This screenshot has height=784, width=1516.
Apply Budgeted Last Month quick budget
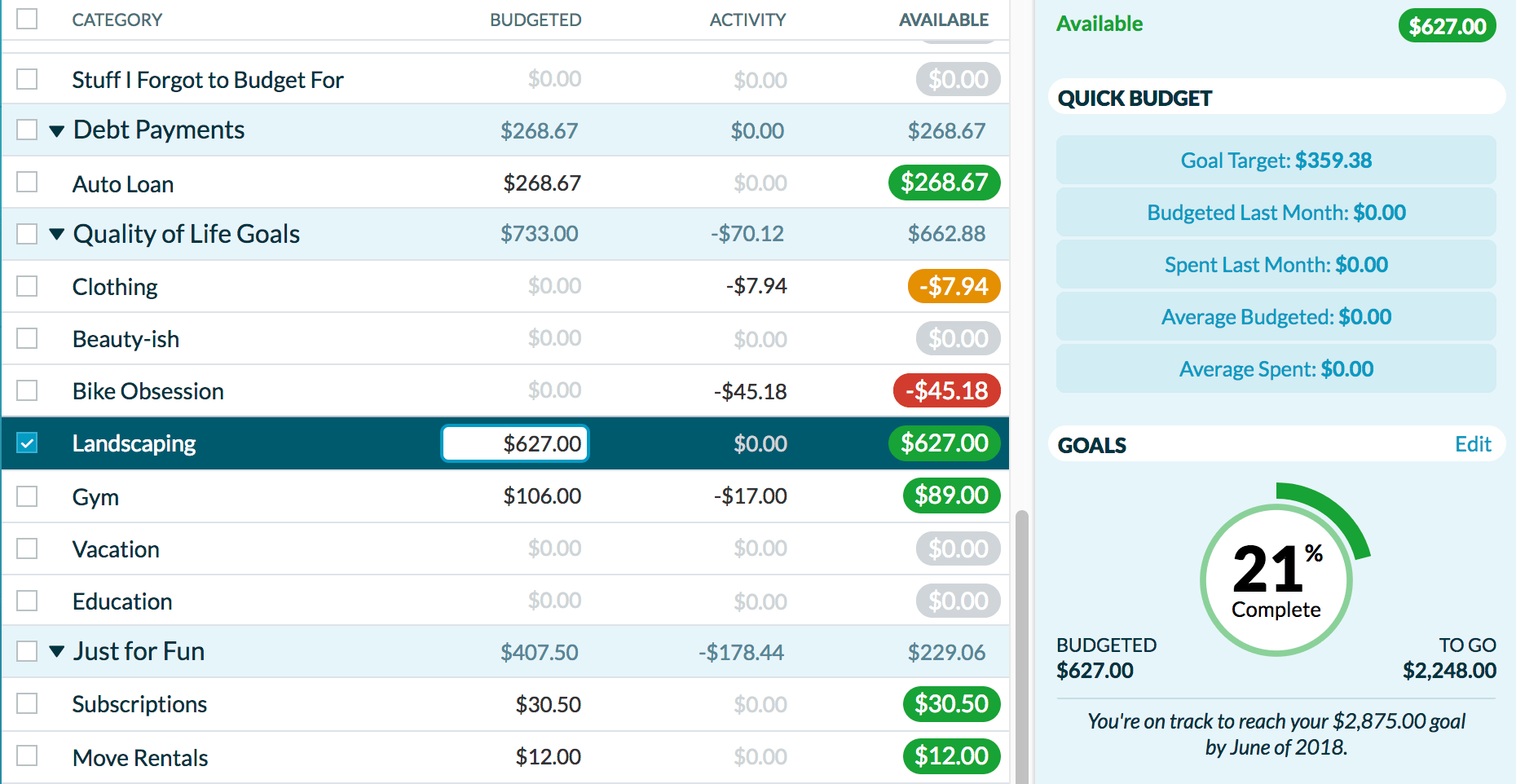(1276, 213)
